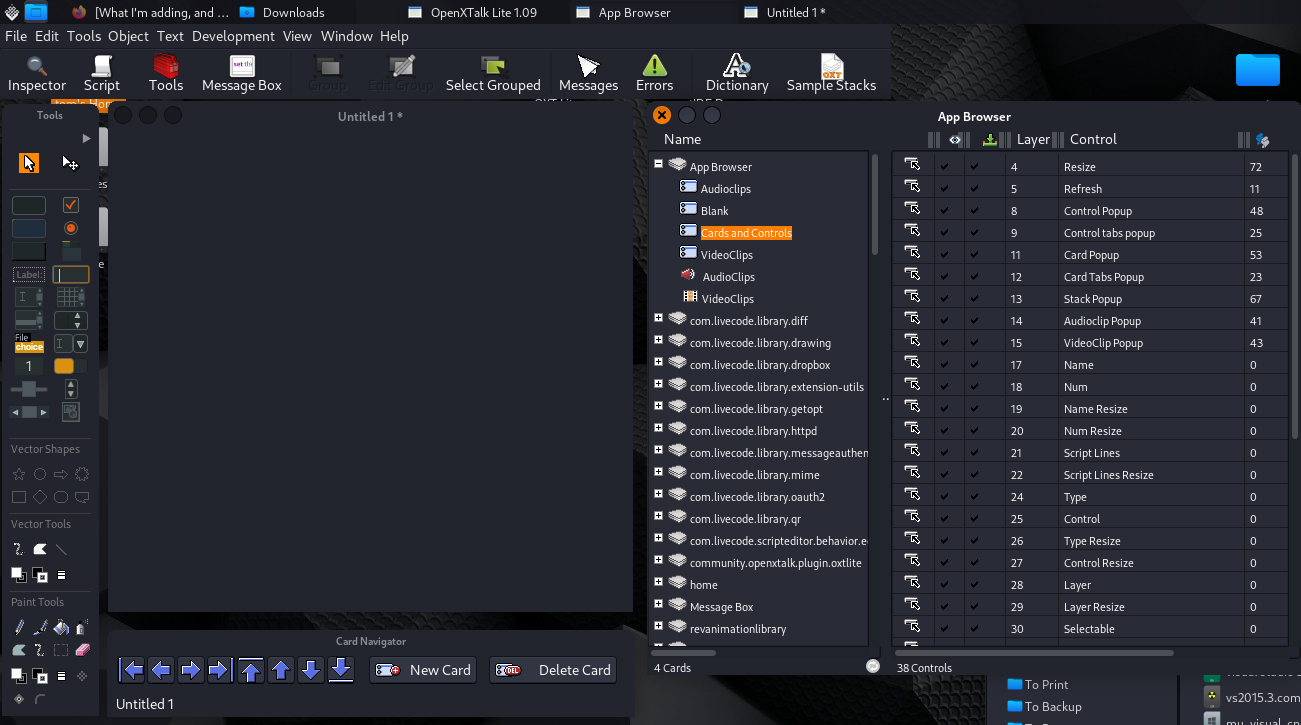Screen dimensions: 1301x725
Task: Click the slider control in Tools palette
Action: pyautogui.click(x=28, y=389)
